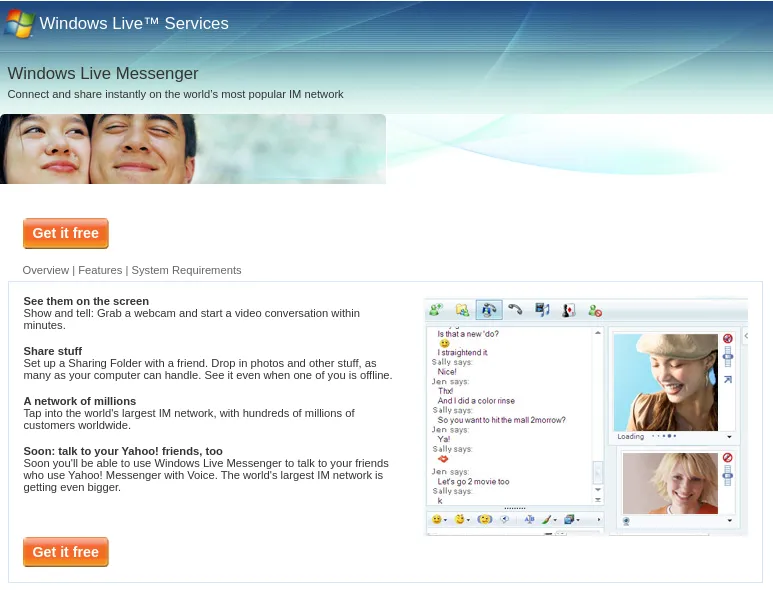Click the chat line 'And I did a color rinse'
This screenshot has height=590, width=773.
pyautogui.click(x=476, y=401)
